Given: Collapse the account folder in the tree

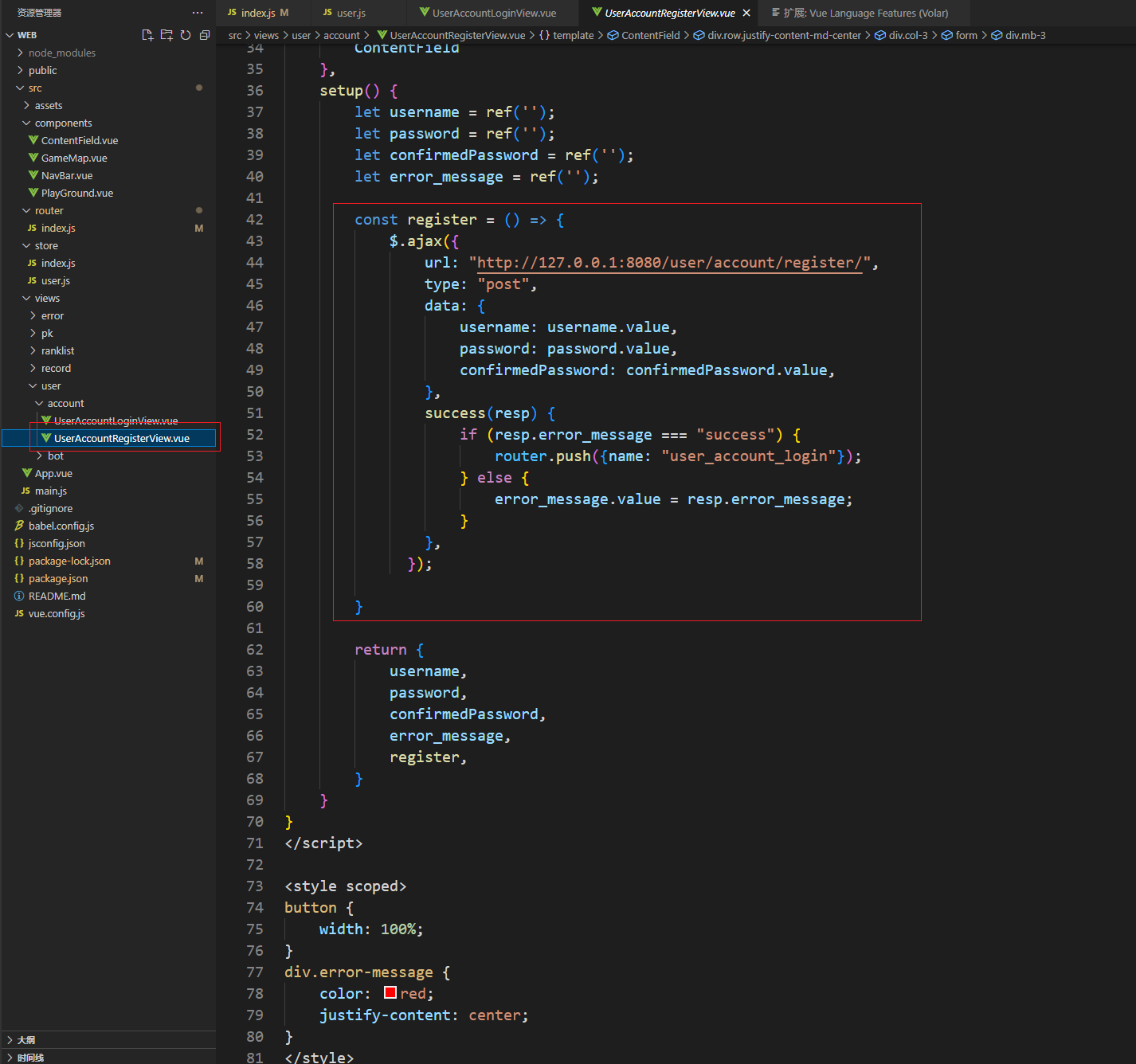Looking at the screenshot, I should click(65, 403).
